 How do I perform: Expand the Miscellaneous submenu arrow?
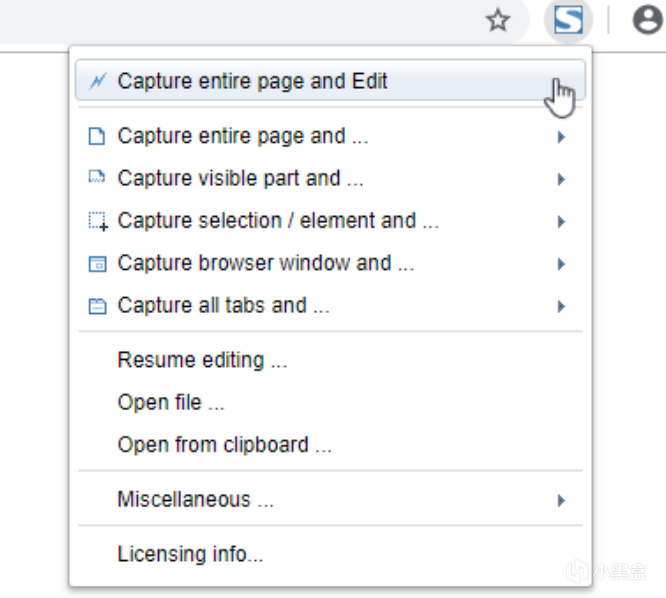[x=562, y=500]
